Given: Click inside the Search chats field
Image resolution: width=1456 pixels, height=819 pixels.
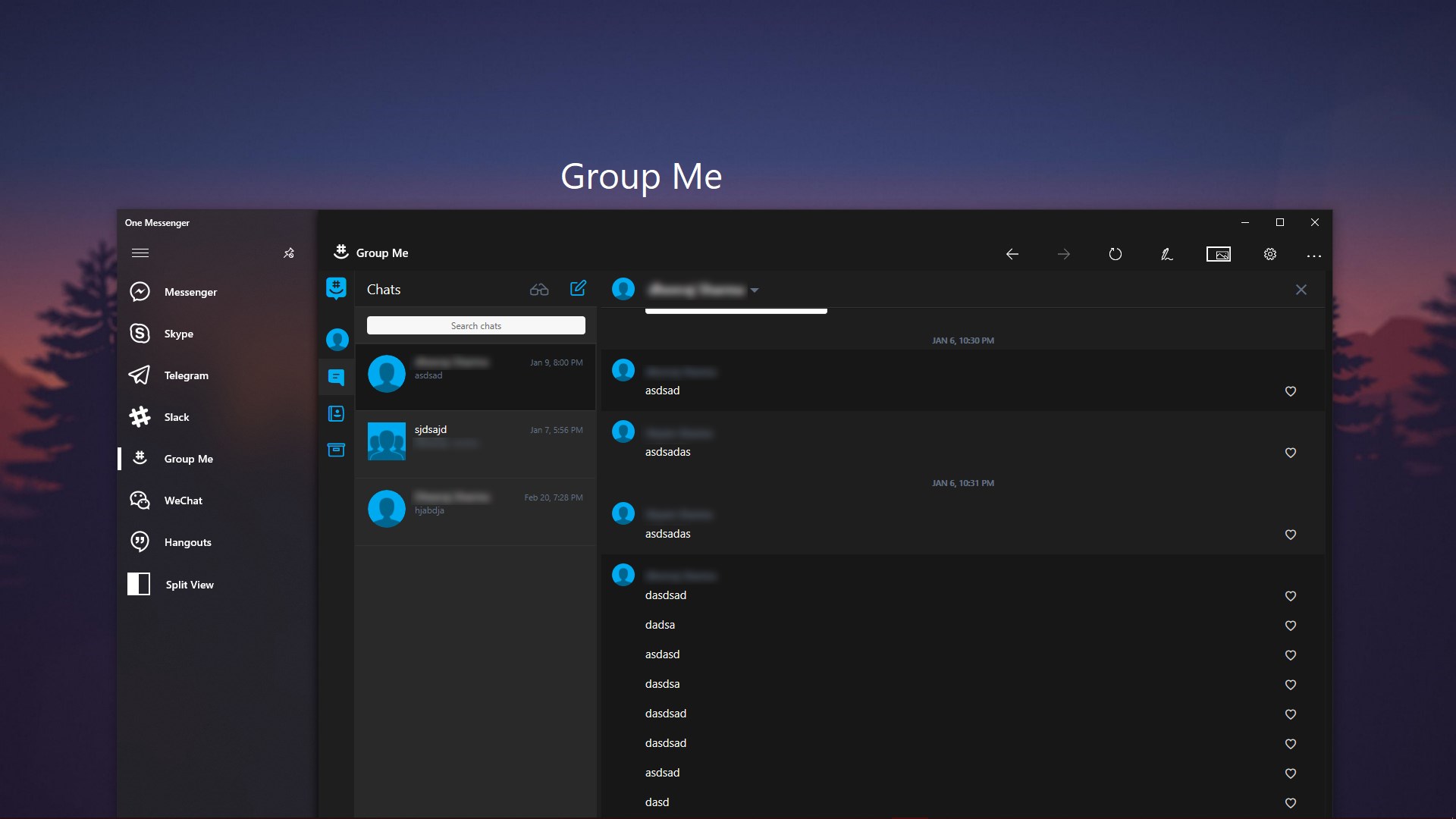Looking at the screenshot, I should pos(475,325).
